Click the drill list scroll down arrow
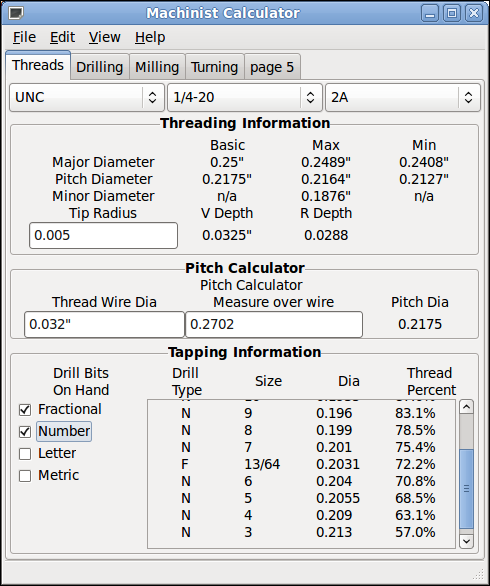This screenshot has height=586, width=490. (466, 541)
